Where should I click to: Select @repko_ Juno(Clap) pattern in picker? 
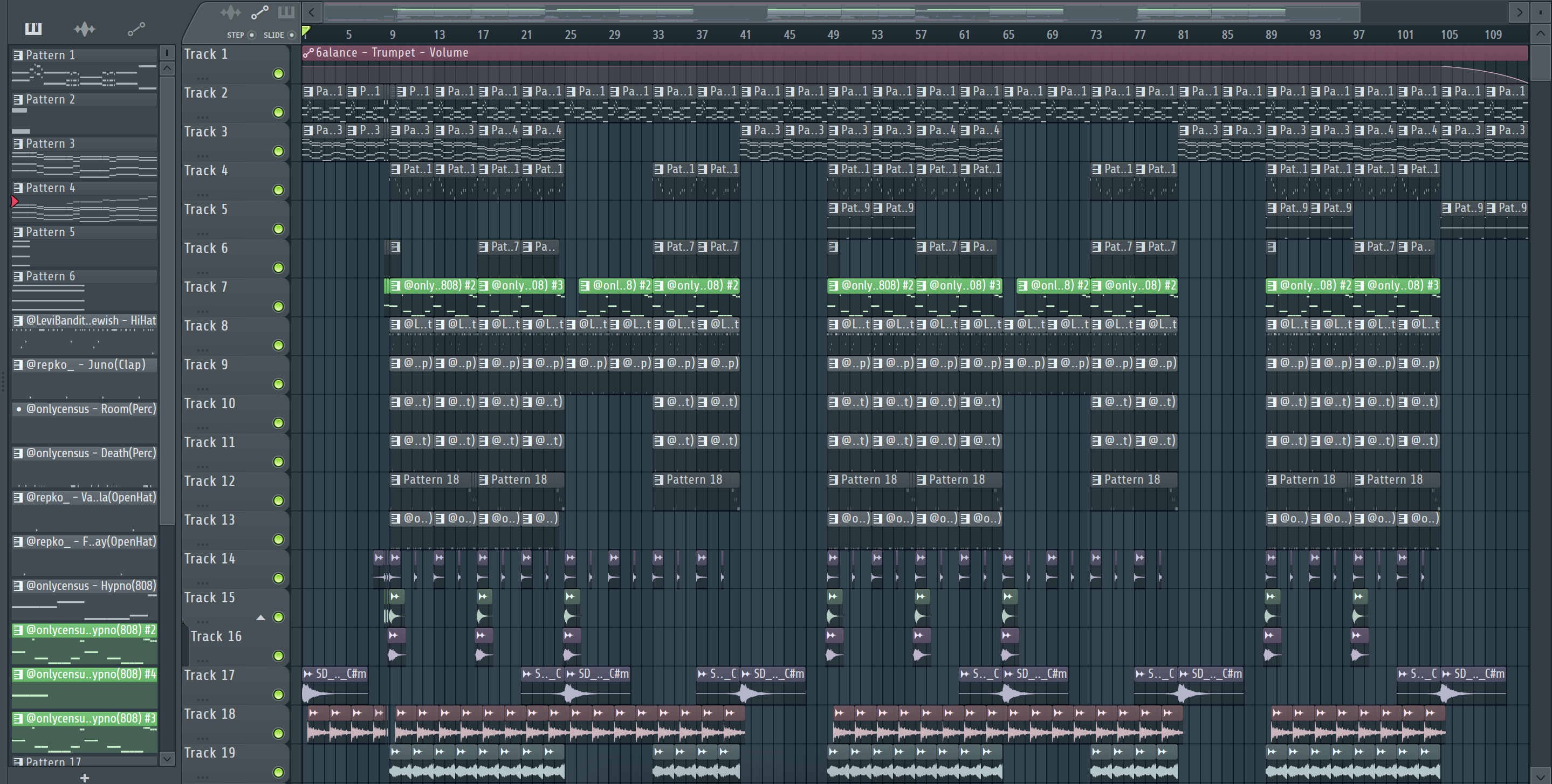[84, 377]
